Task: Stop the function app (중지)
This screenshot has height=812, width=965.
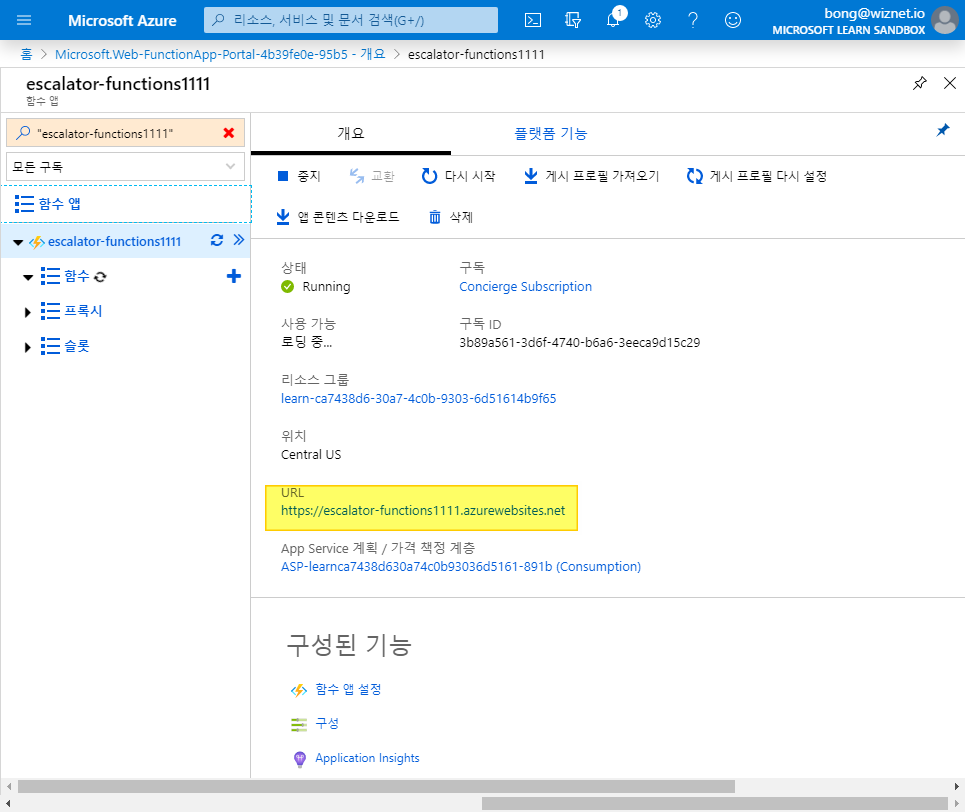Action: pos(299,176)
